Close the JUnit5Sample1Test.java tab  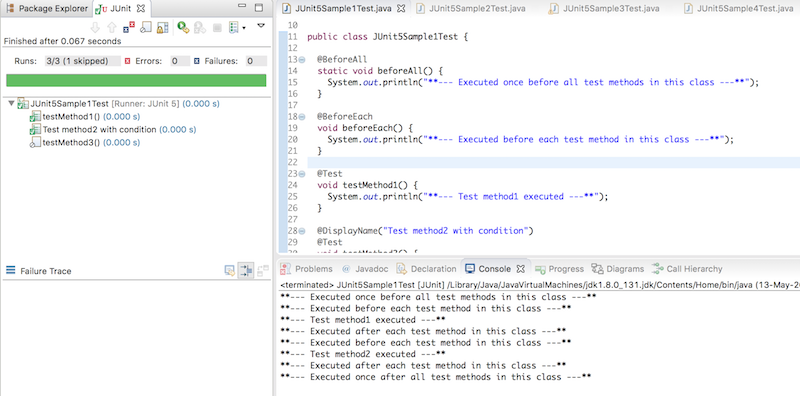coord(401,9)
